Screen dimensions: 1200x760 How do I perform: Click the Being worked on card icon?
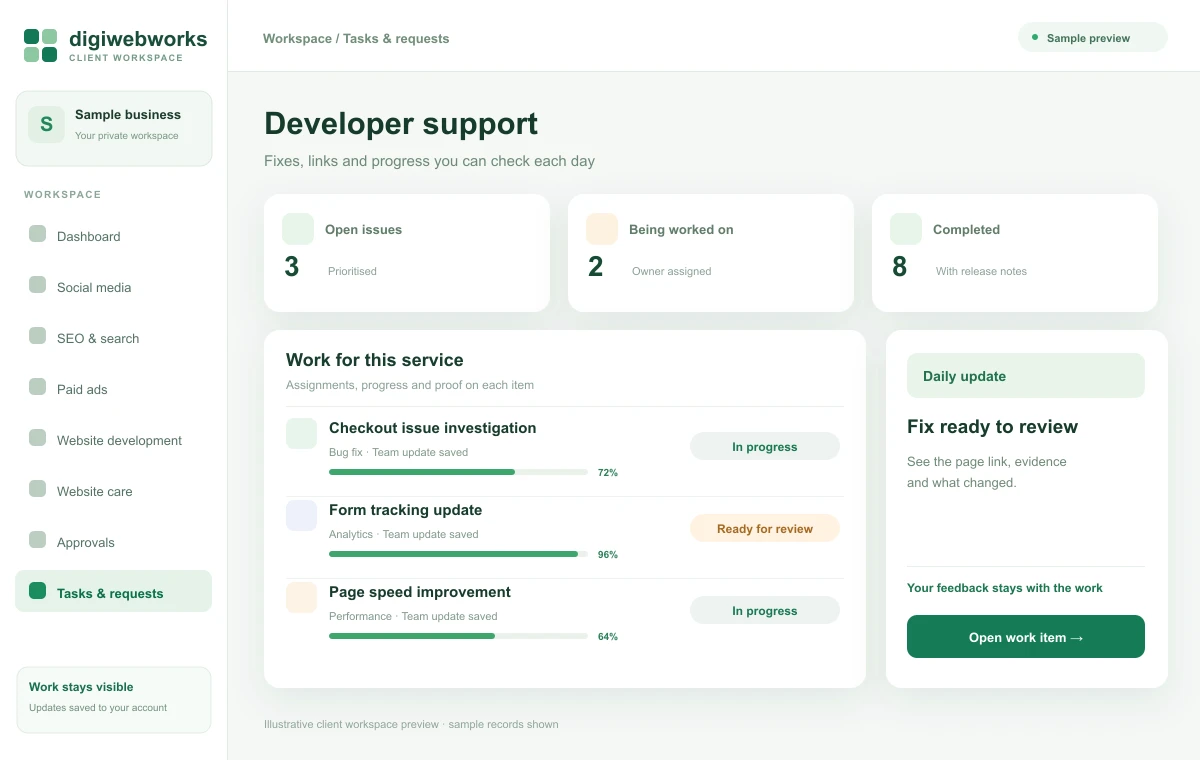coord(602,229)
